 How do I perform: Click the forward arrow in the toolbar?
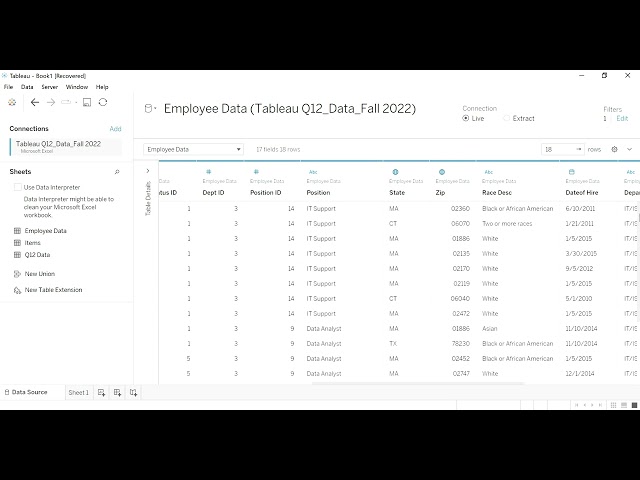click(51, 102)
